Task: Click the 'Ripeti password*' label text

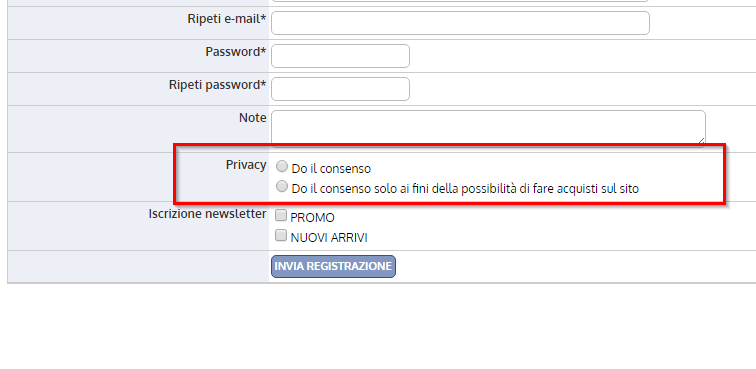Action: pos(217,85)
